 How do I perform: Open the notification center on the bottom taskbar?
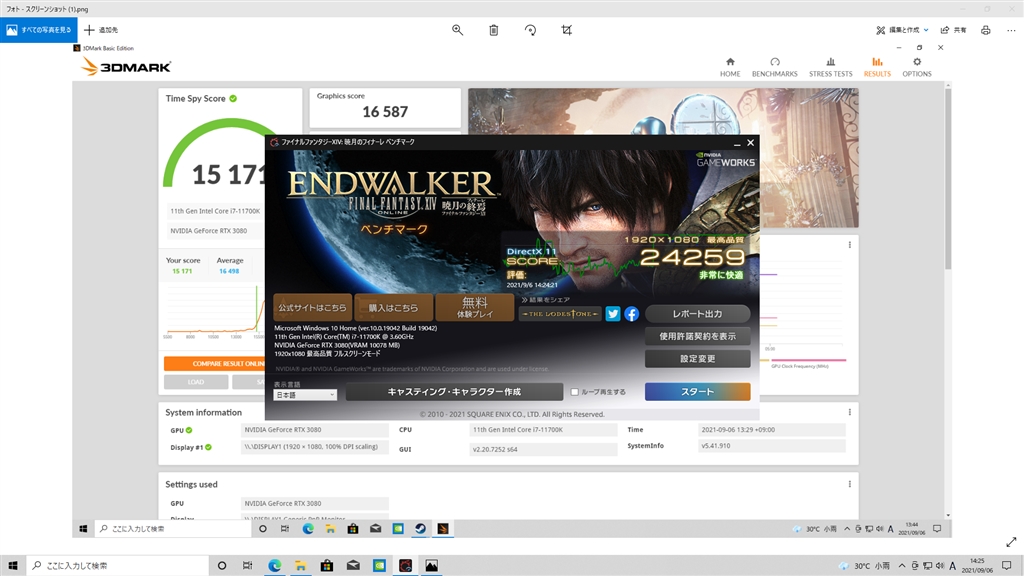(1006, 566)
